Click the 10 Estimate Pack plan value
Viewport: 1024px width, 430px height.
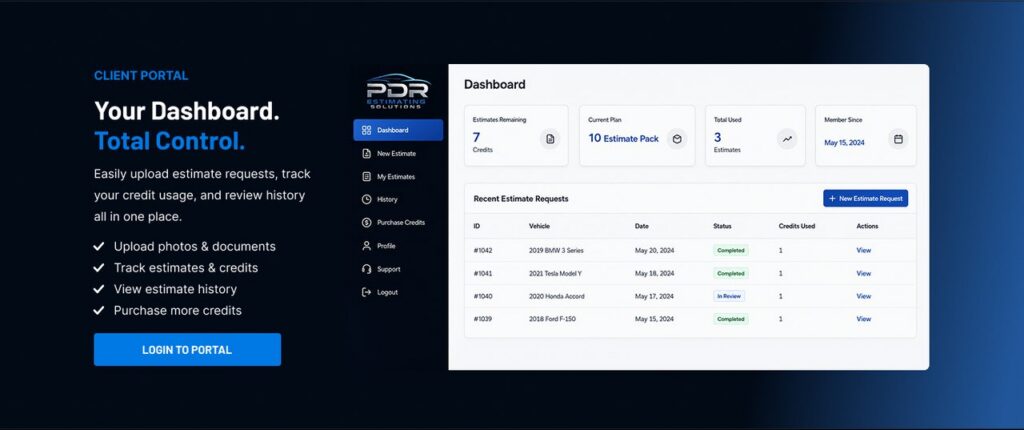point(624,139)
